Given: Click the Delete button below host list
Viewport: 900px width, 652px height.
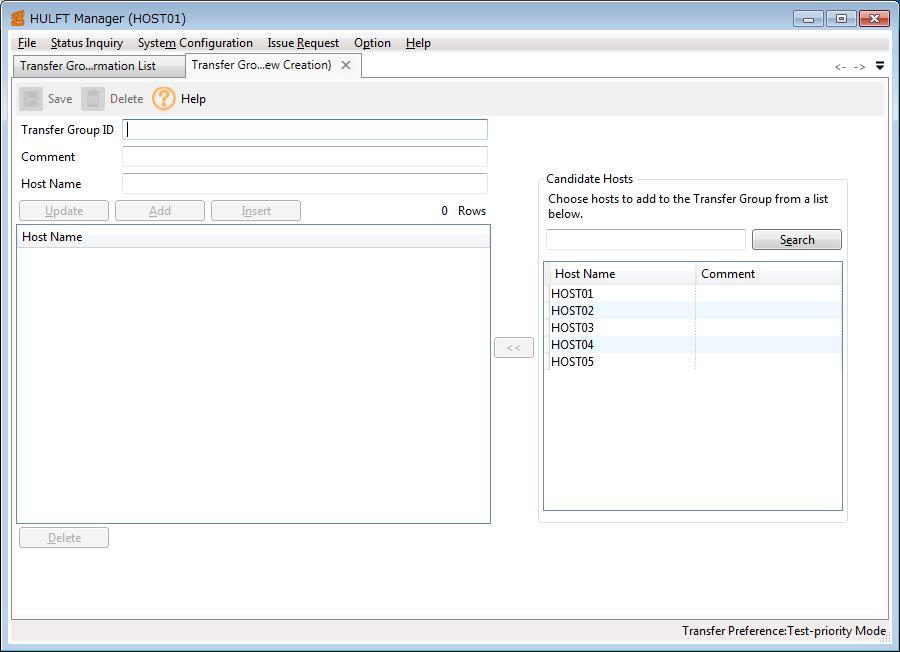Looking at the screenshot, I should (x=64, y=538).
